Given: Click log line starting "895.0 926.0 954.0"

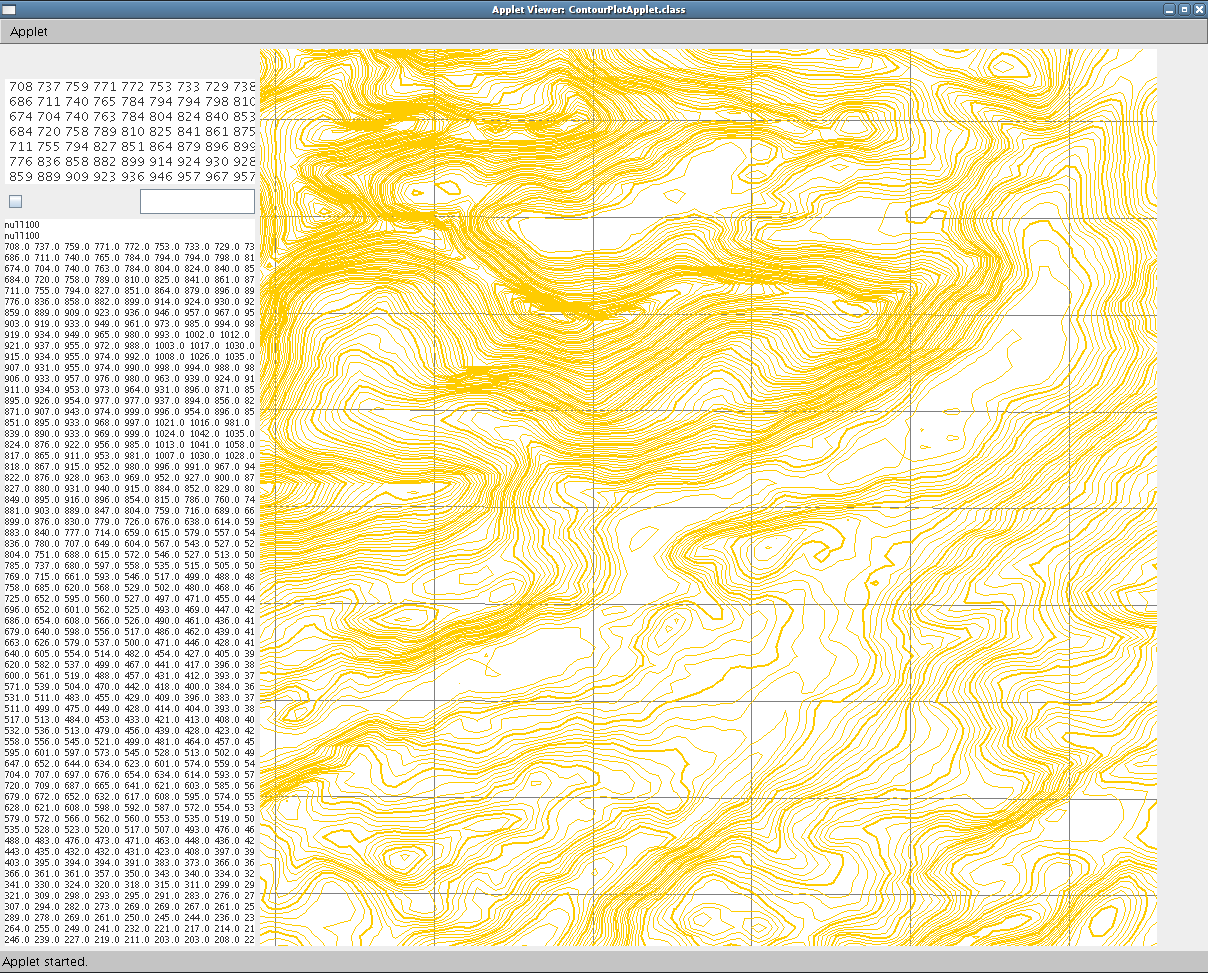Looking at the screenshot, I should click(129, 400).
